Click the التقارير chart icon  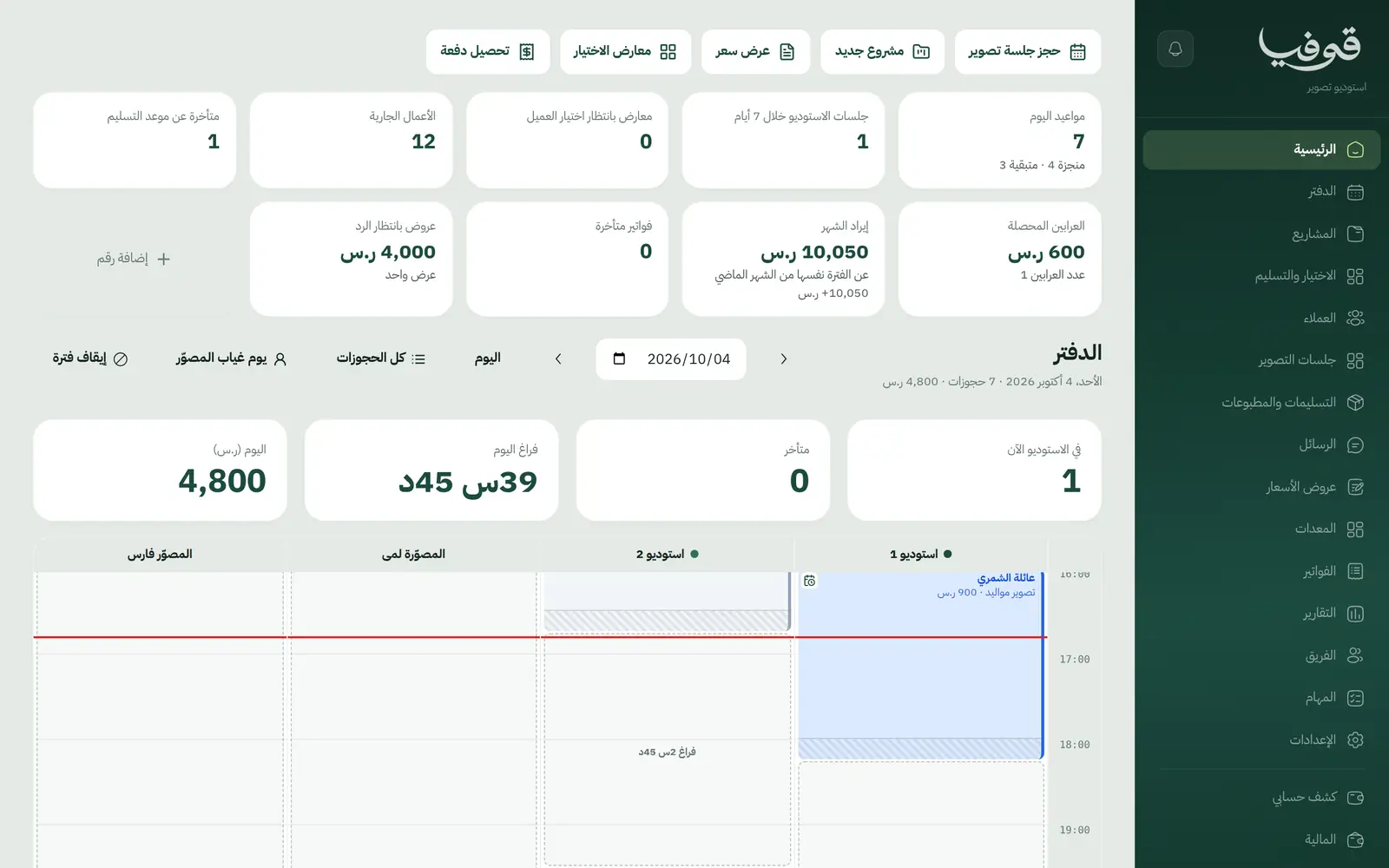coord(1355,614)
